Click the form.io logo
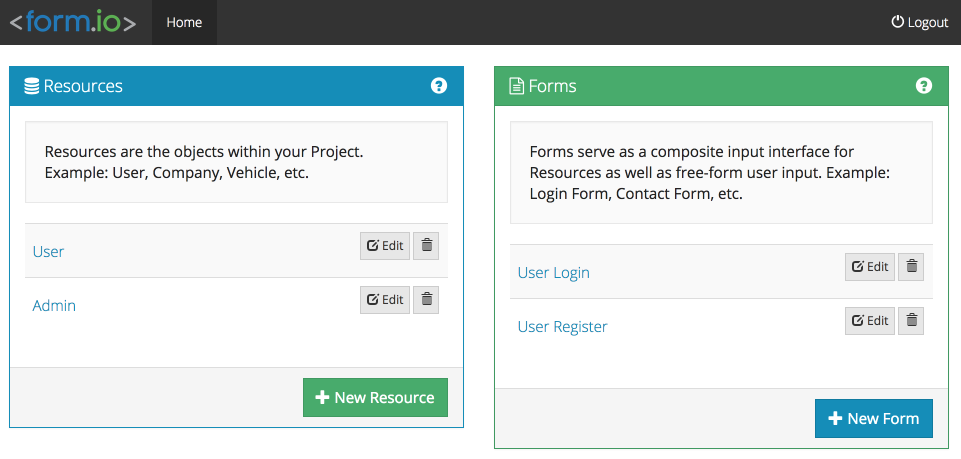The width and height of the screenshot is (961, 459). (73, 23)
